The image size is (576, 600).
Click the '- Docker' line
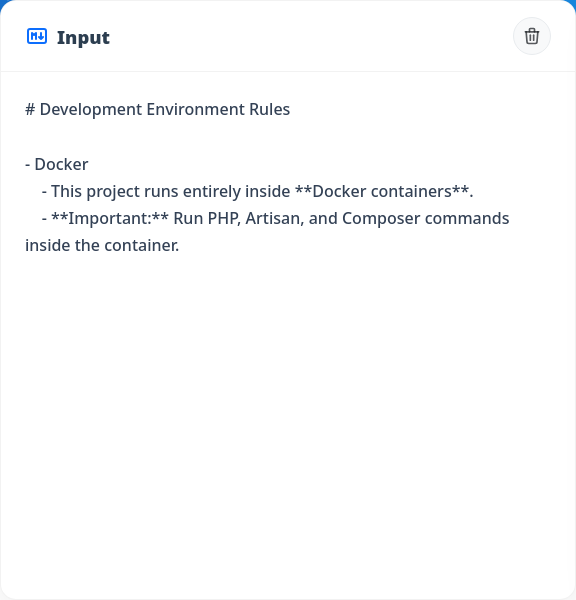tap(57, 165)
